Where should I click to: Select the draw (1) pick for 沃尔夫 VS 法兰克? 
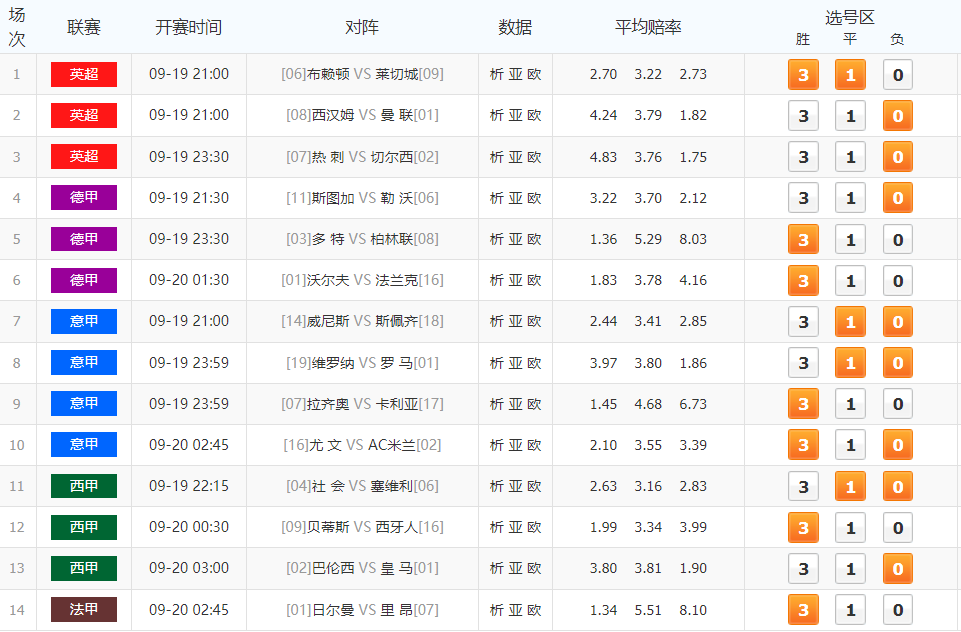pos(850,281)
